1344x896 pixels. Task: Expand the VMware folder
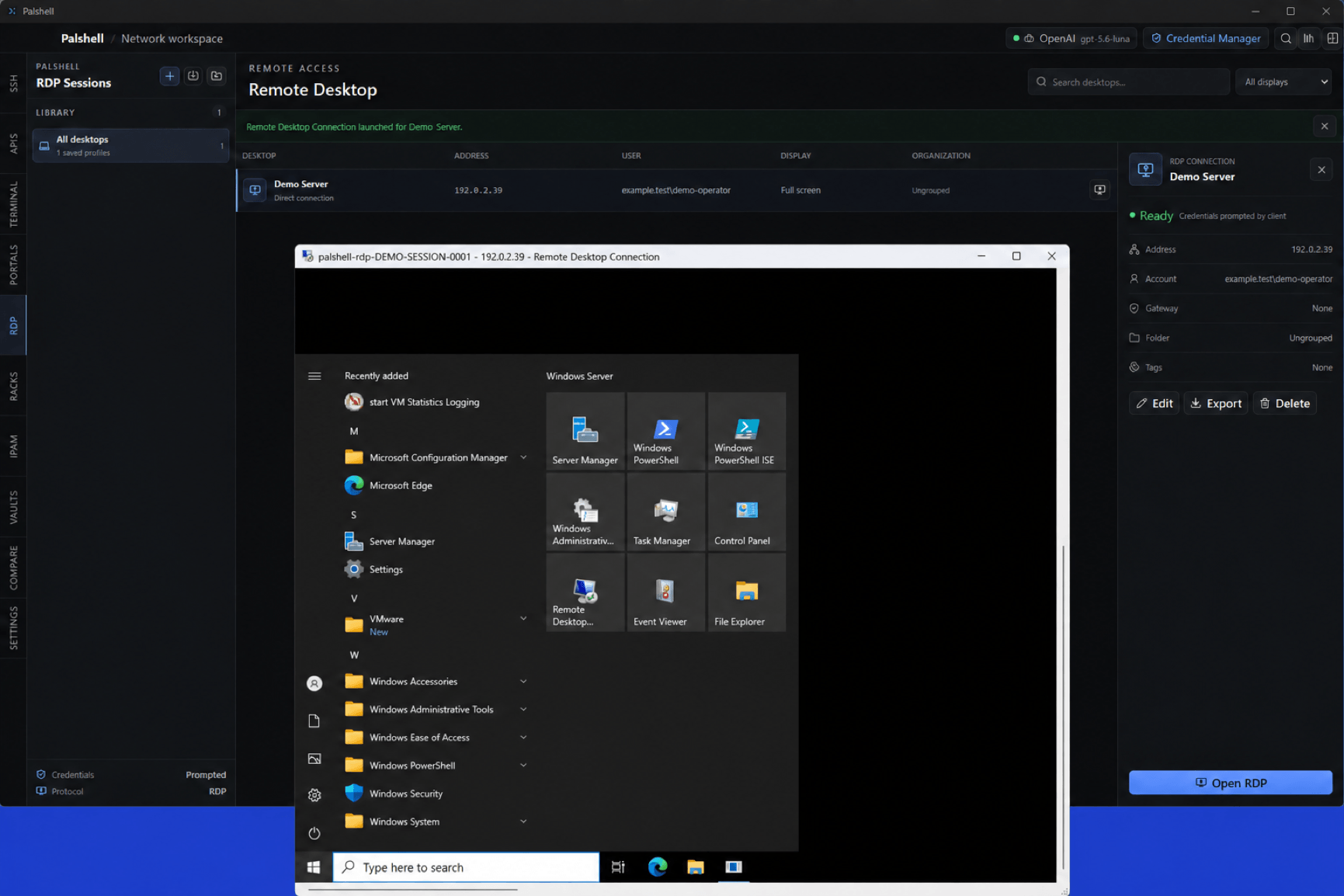tap(523, 619)
